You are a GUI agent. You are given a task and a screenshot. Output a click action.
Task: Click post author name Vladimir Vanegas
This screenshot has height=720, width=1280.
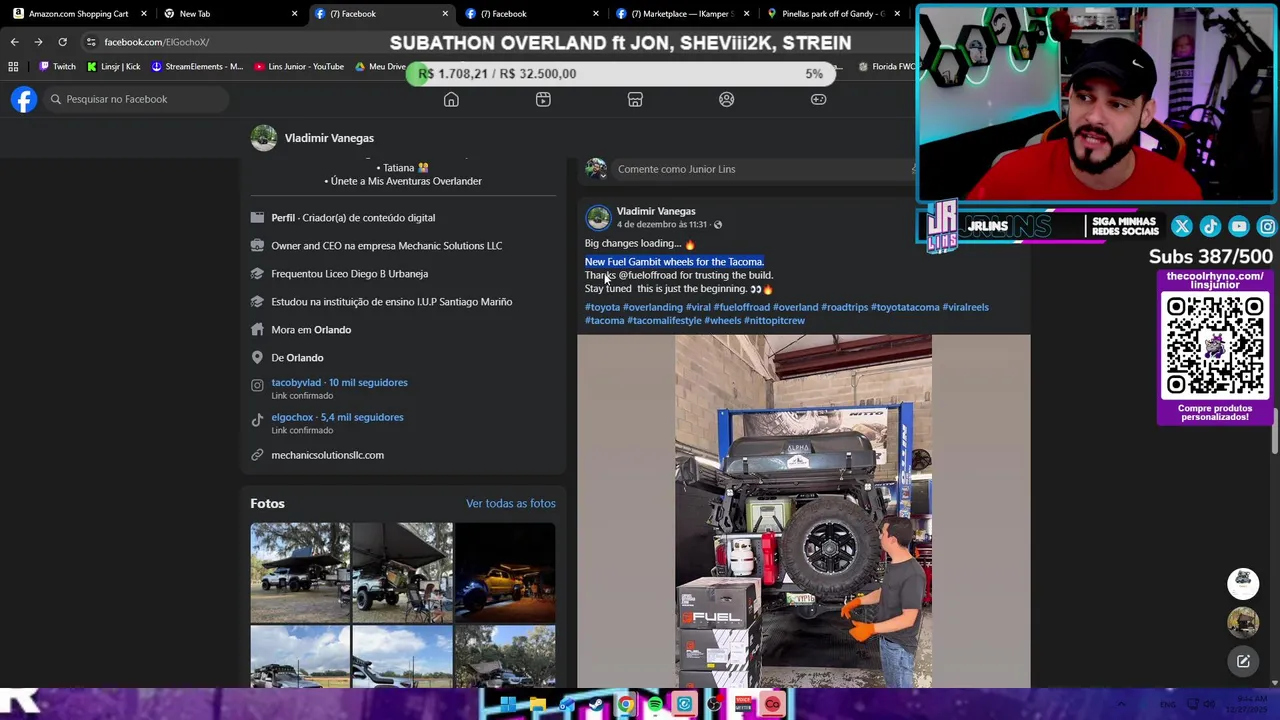tap(656, 211)
